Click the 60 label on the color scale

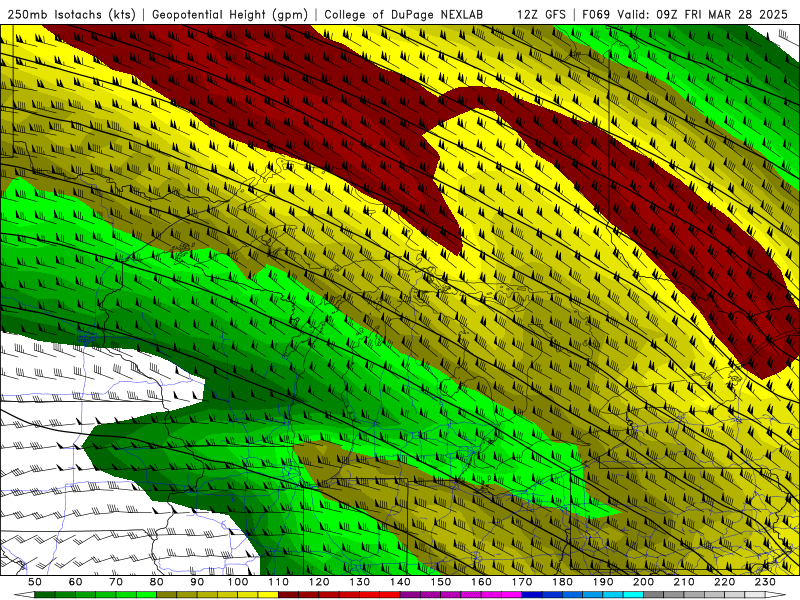76,582
